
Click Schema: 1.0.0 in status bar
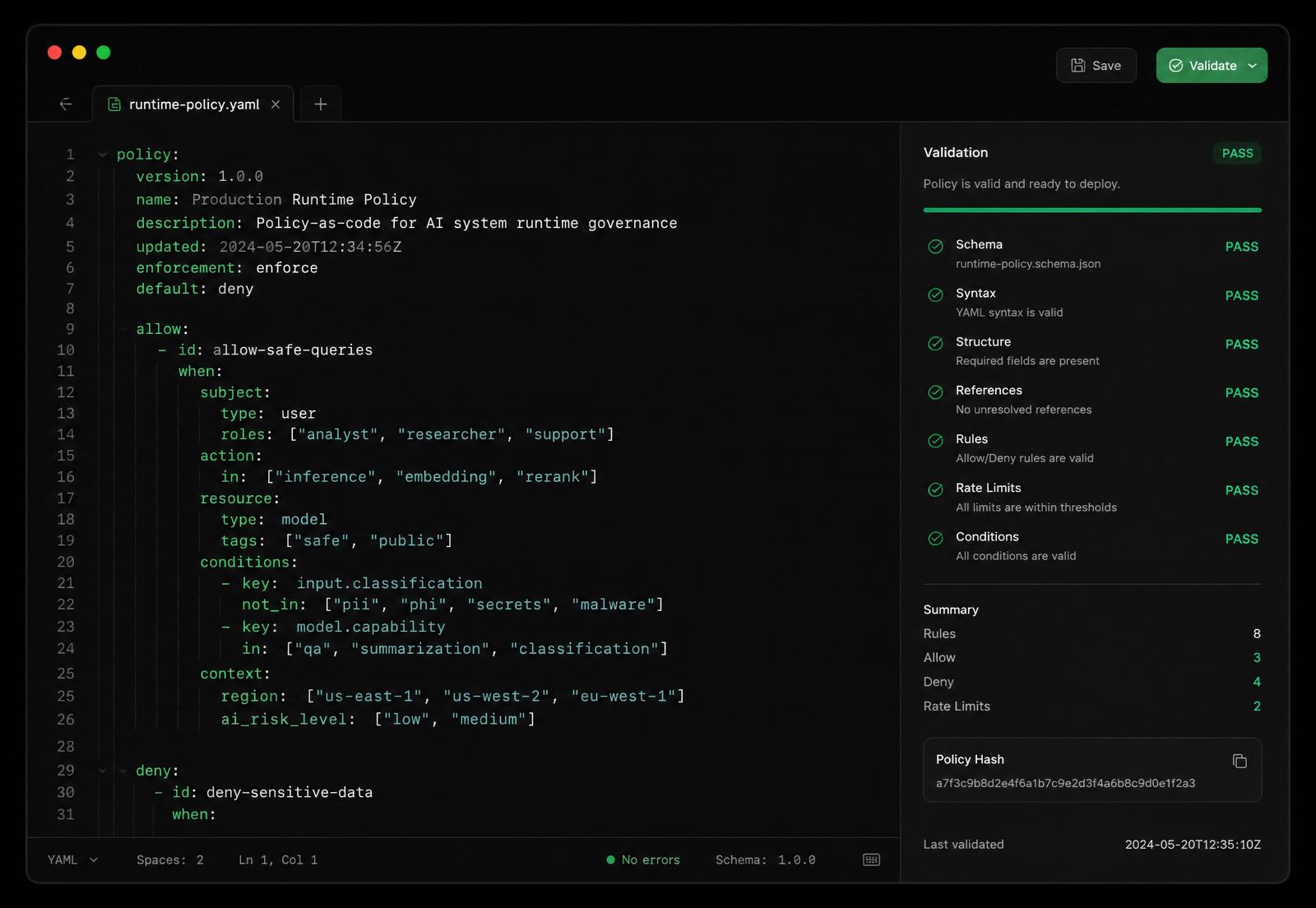pyautogui.click(x=765, y=859)
